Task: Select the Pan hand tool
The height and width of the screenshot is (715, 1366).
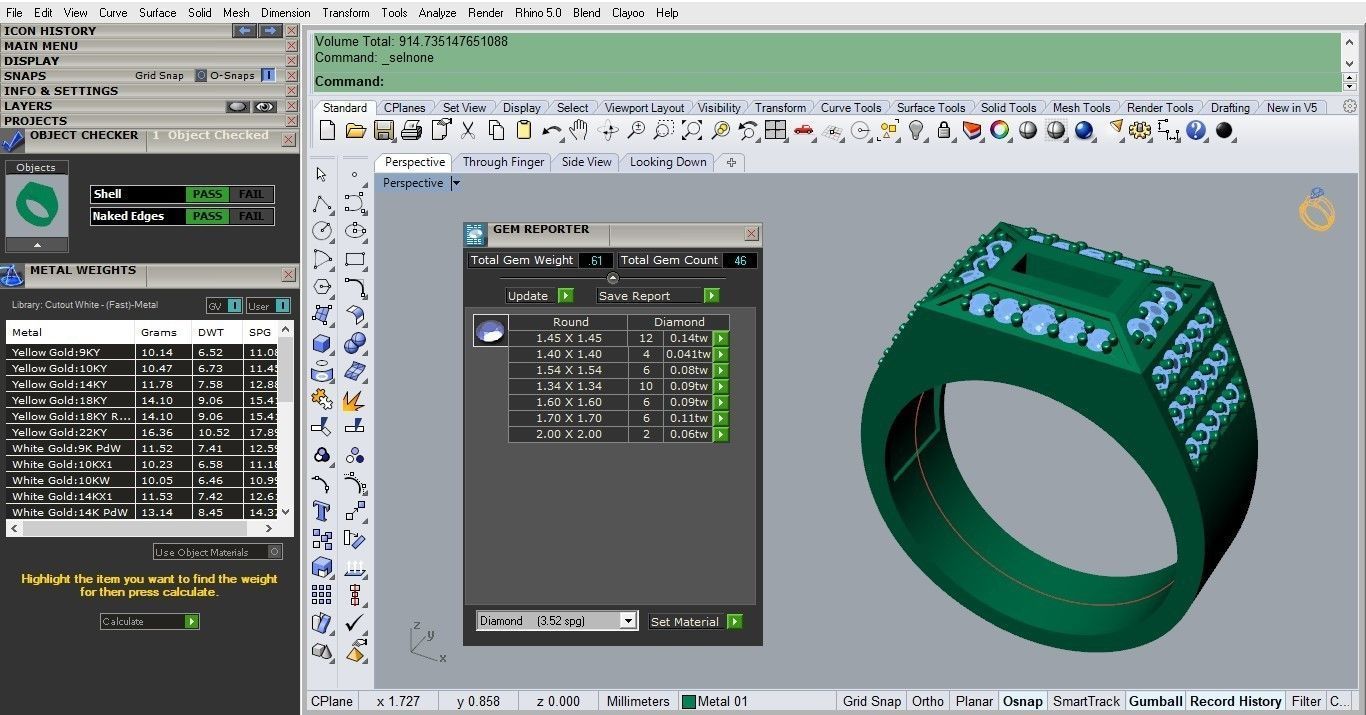Action: point(579,130)
